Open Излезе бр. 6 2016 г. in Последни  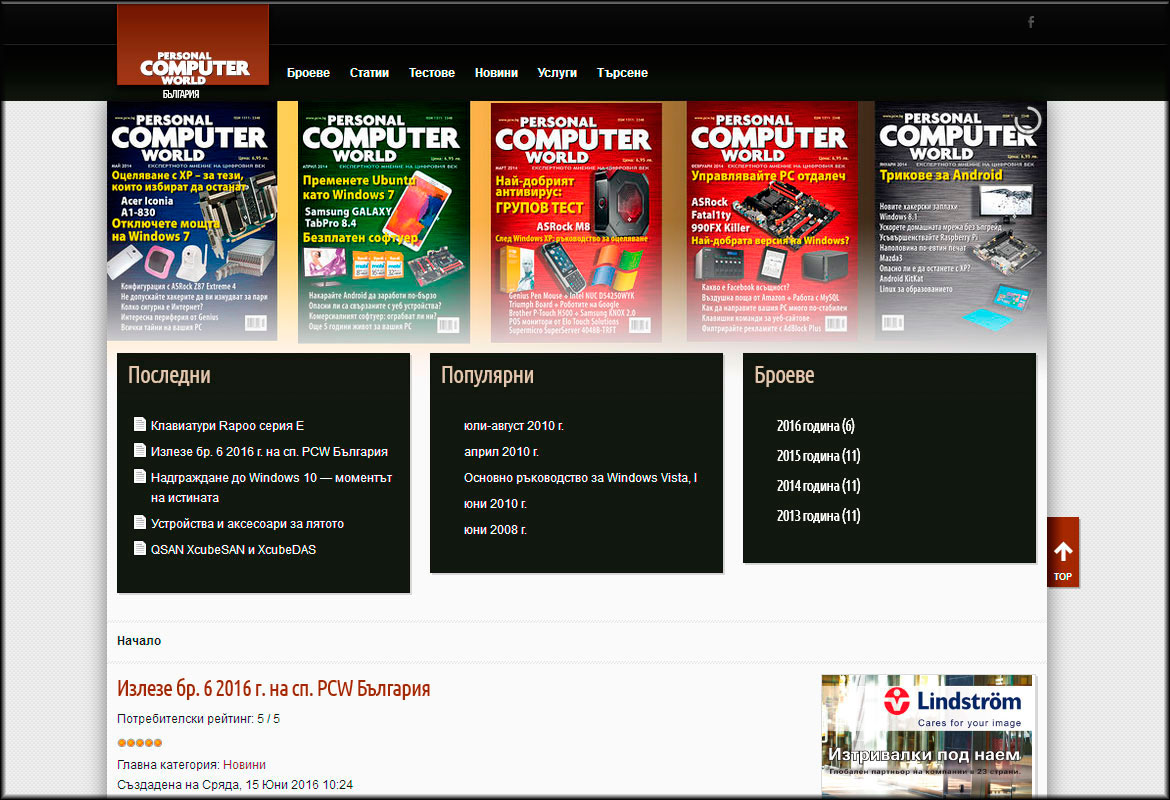(x=269, y=451)
